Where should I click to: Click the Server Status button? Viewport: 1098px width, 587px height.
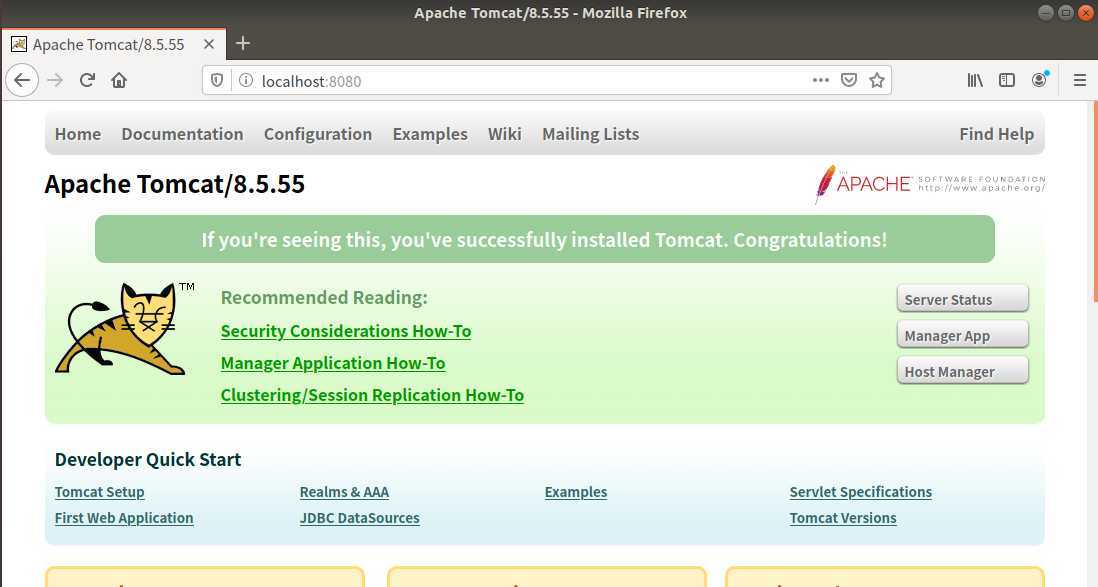click(962, 299)
